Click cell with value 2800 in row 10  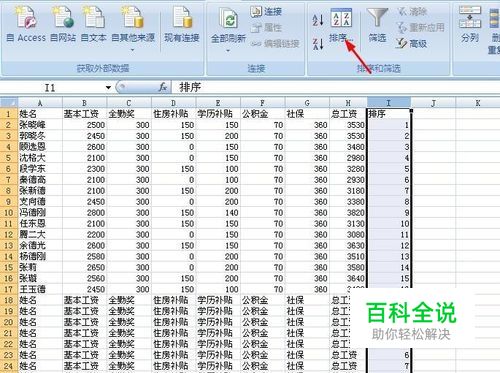tap(85, 213)
